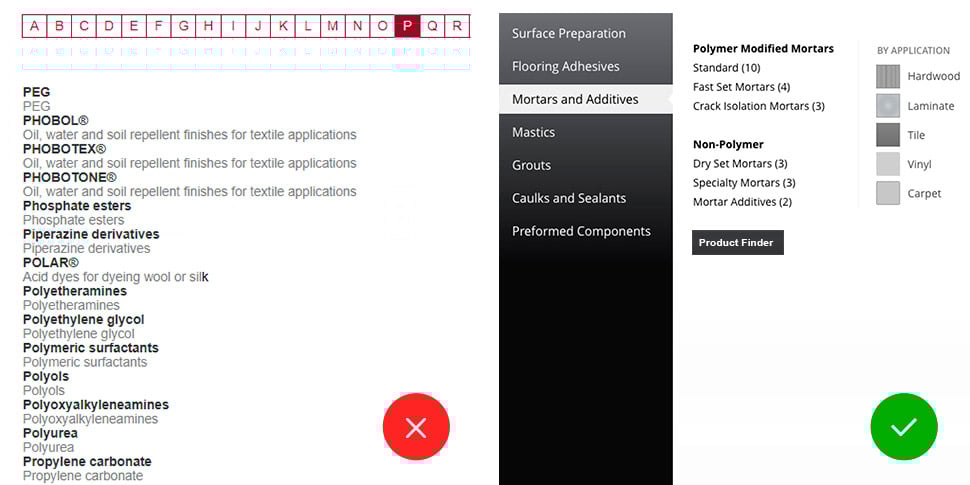Select letter R in alphabet index
This screenshot has height=485, width=970.
pyautogui.click(x=457, y=26)
